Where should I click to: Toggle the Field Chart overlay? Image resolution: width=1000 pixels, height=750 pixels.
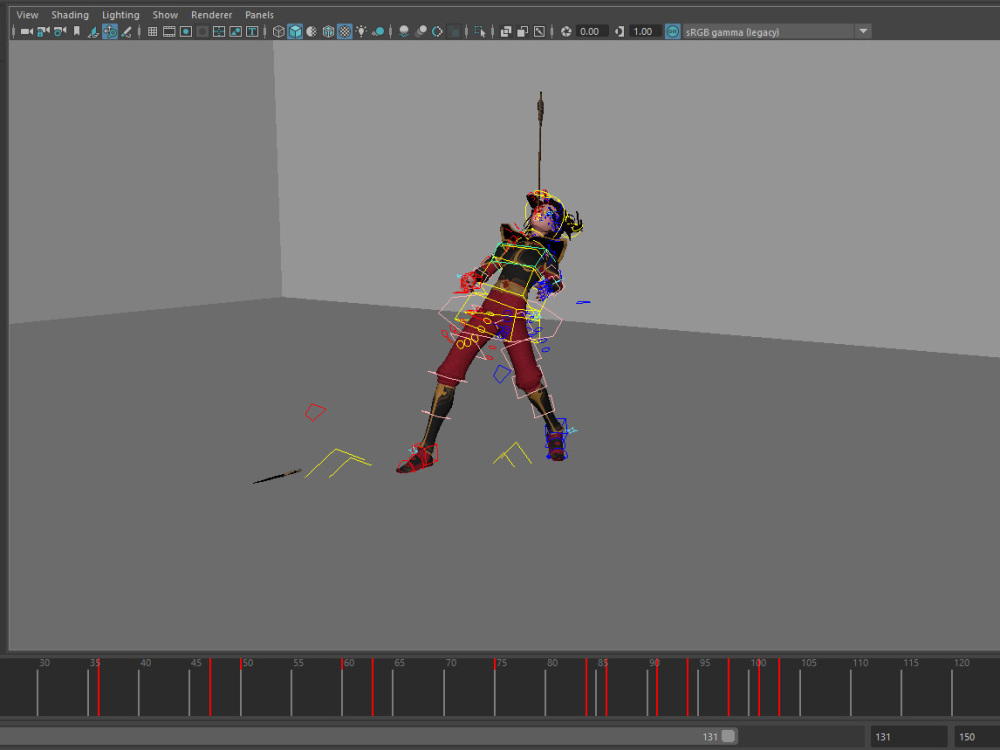219,31
